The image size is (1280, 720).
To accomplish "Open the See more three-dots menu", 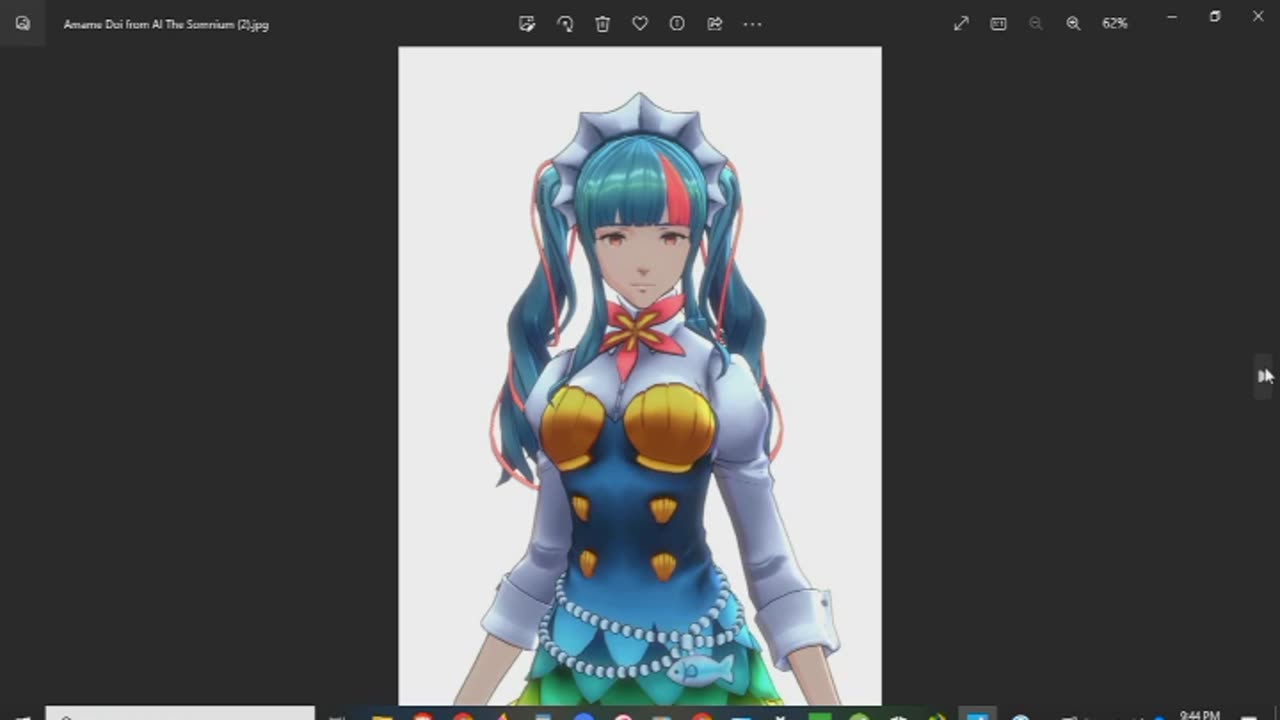I will click(x=752, y=24).
